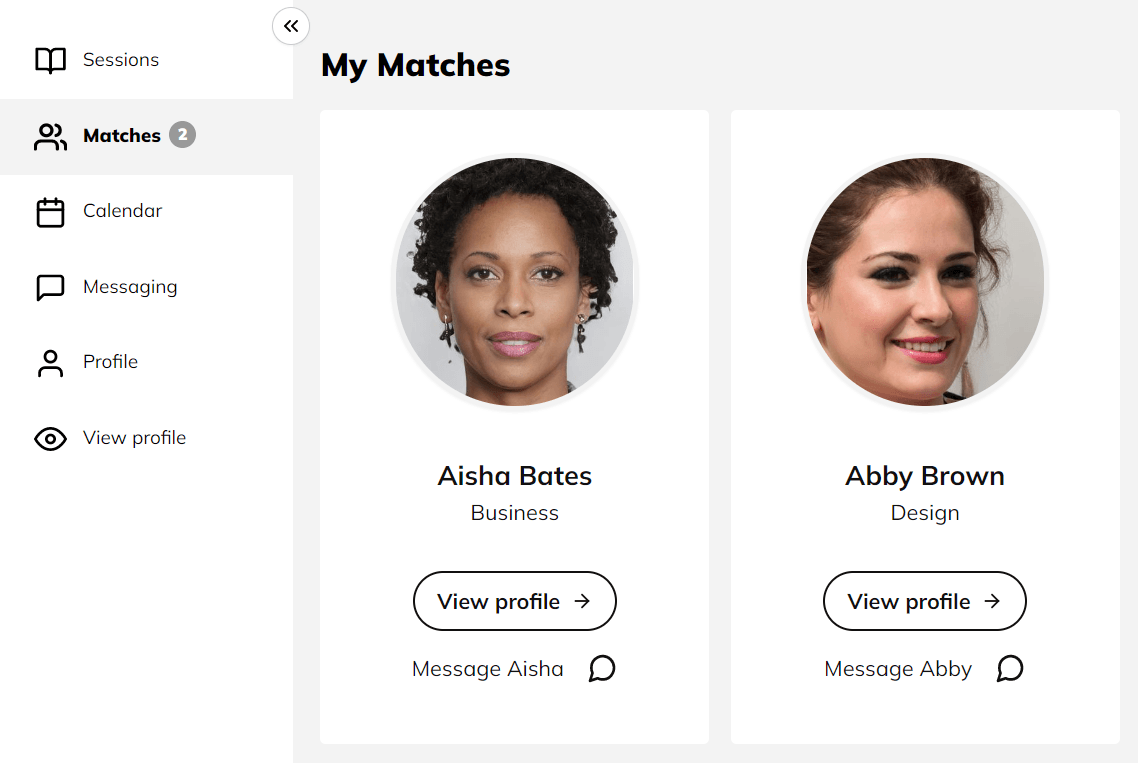Collapse the sidebar with double chevron
This screenshot has width=1138, height=763.
pyautogui.click(x=291, y=26)
